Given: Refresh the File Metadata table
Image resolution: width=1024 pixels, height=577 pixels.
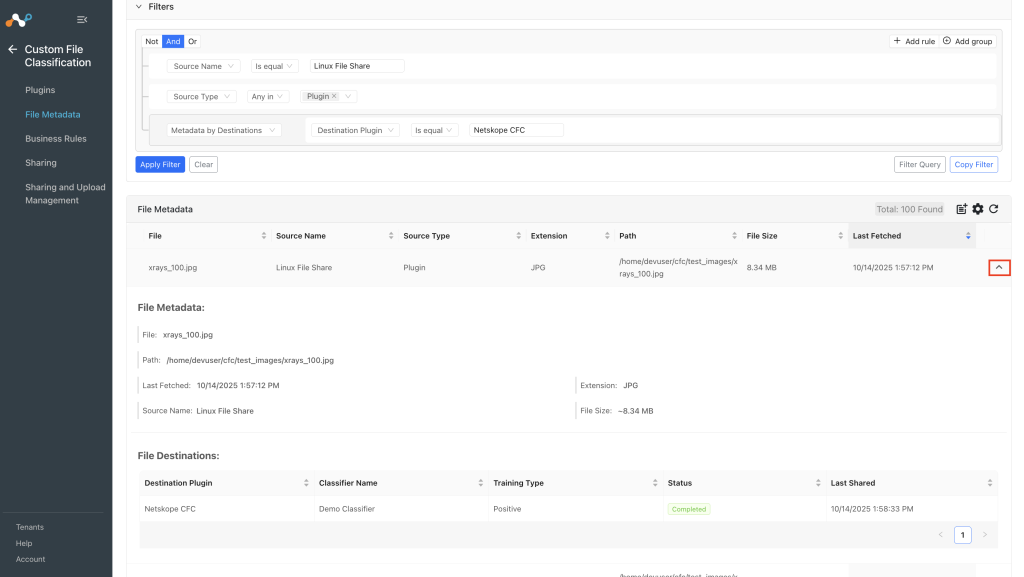Looking at the screenshot, I should click(x=994, y=209).
